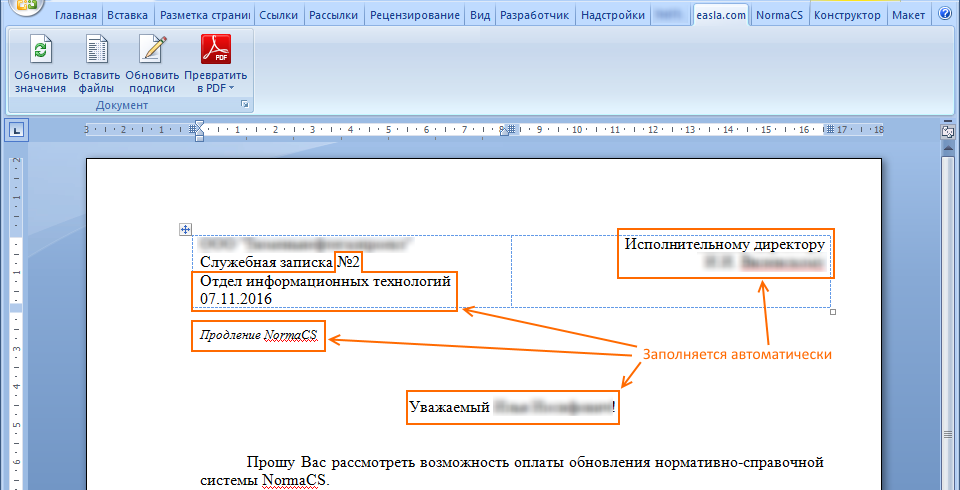Image resolution: width=960 pixels, height=490 pixels.
Task: Switch to the Главная tab
Action: (x=76, y=15)
